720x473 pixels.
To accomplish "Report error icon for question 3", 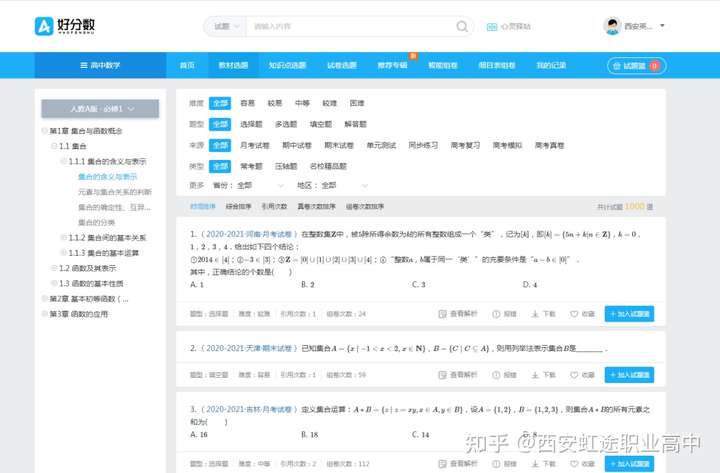I will click(x=496, y=464).
